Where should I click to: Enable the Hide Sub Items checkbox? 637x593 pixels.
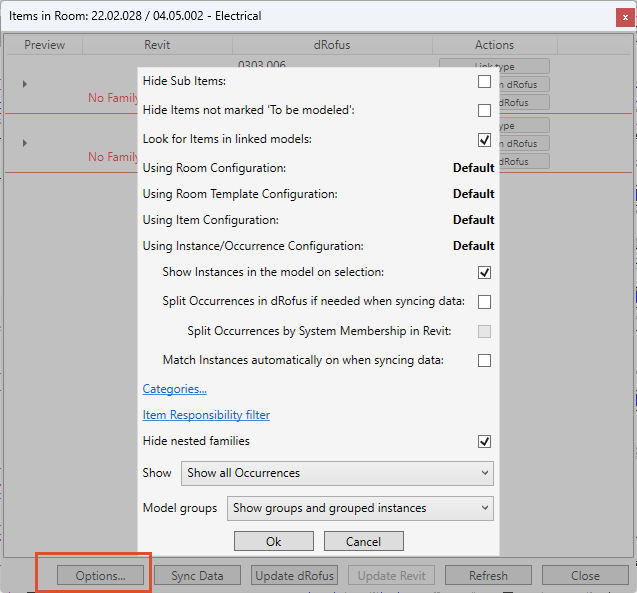(x=484, y=82)
